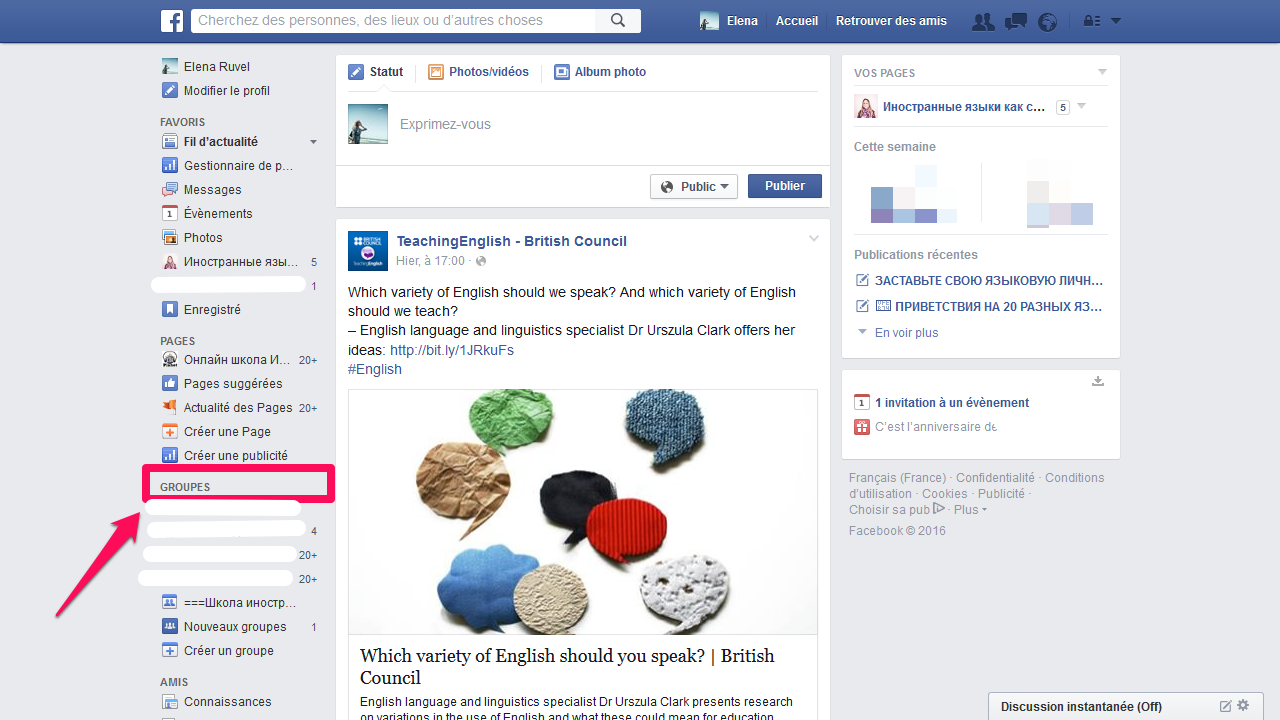Screen dimensions: 1280x720
Task: Open the Messages sidebar icon
Action: point(170,190)
